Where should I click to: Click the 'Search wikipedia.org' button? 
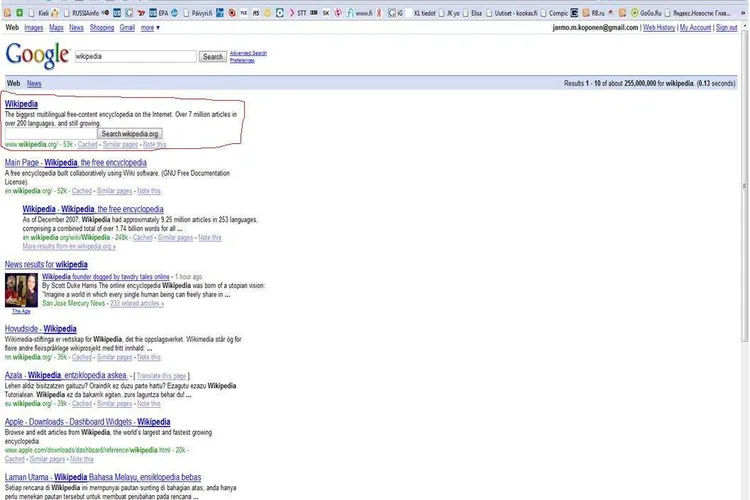point(130,133)
